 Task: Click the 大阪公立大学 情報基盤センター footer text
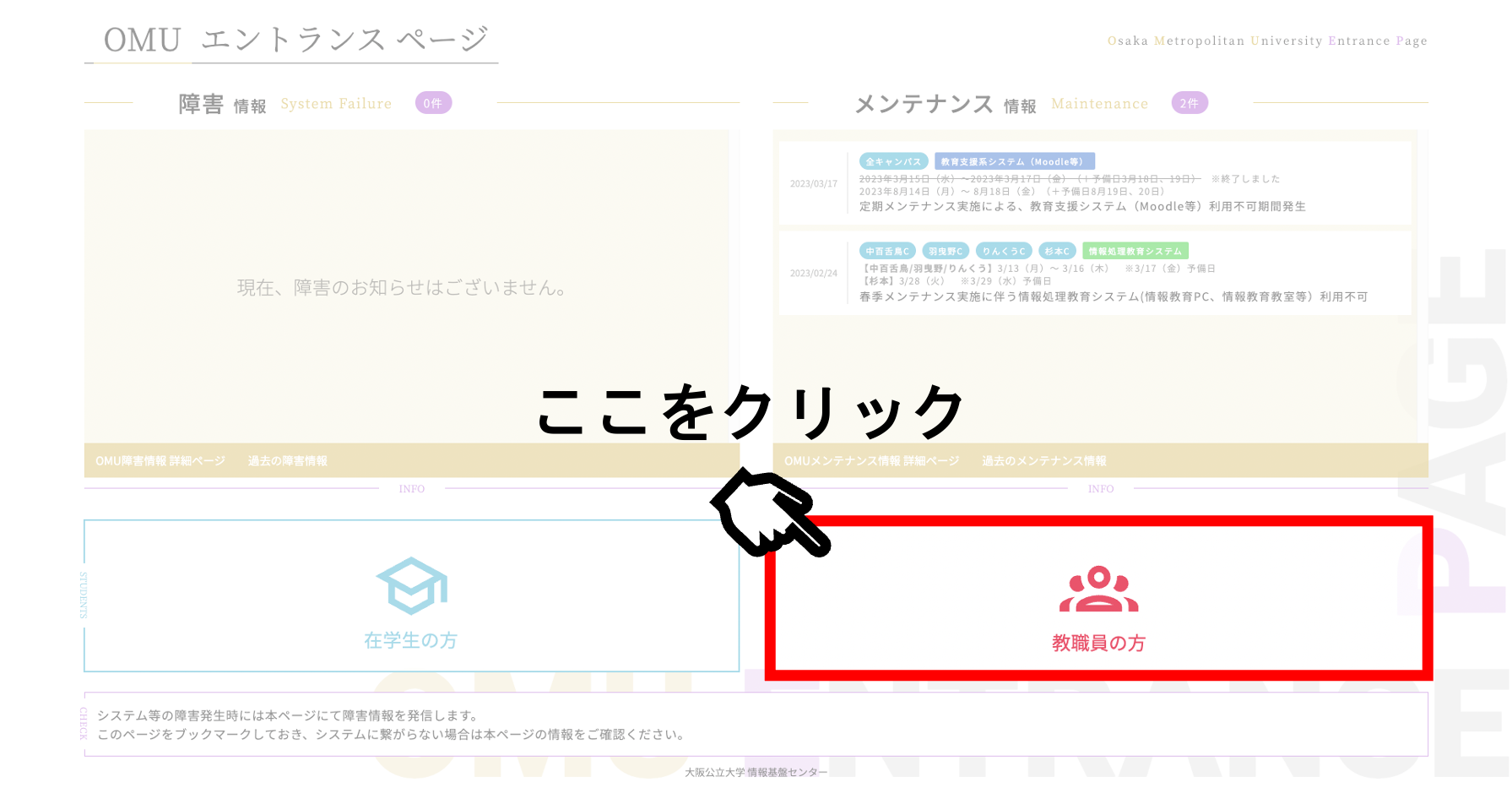pyautogui.click(x=756, y=772)
